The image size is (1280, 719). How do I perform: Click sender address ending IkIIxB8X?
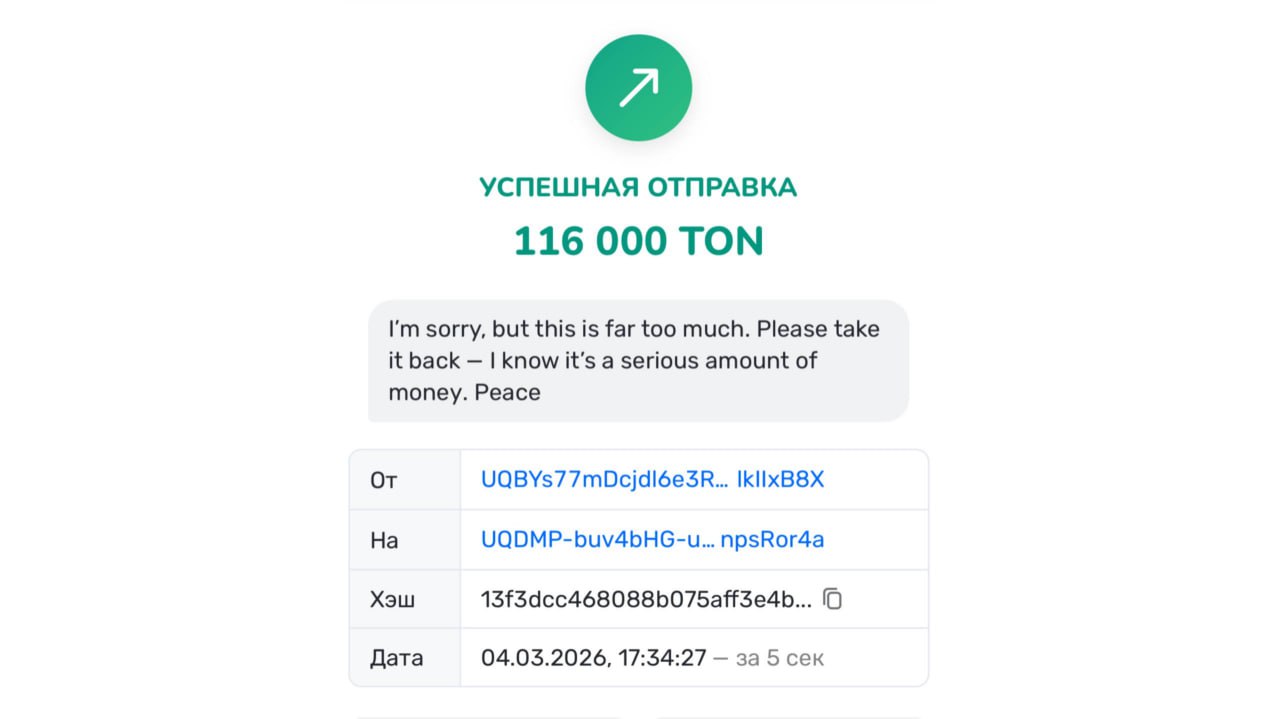point(780,480)
